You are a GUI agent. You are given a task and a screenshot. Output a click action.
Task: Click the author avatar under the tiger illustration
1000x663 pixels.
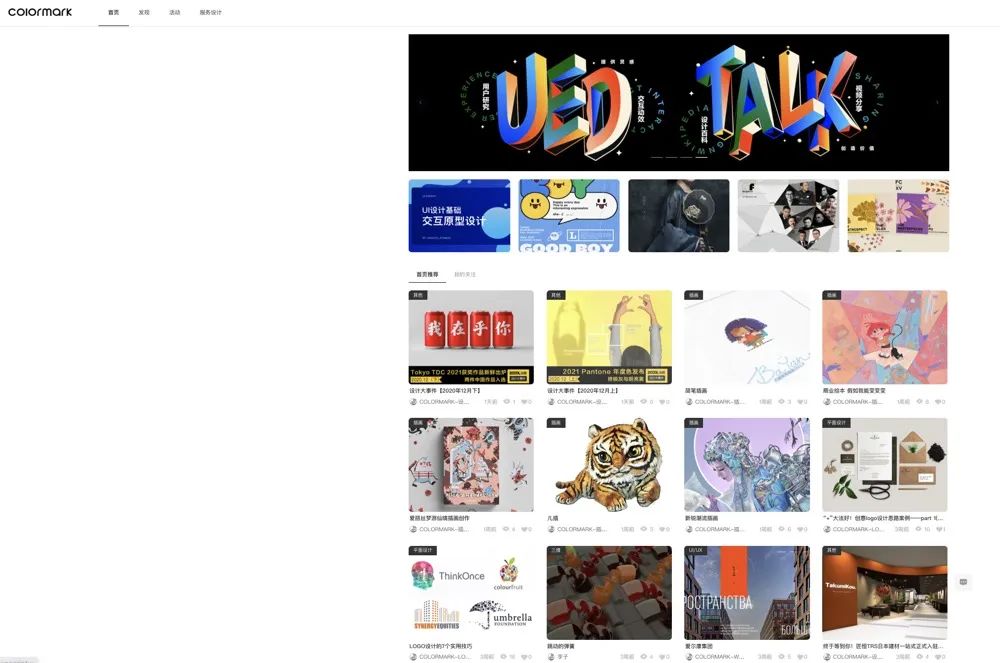(x=550, y=529)
